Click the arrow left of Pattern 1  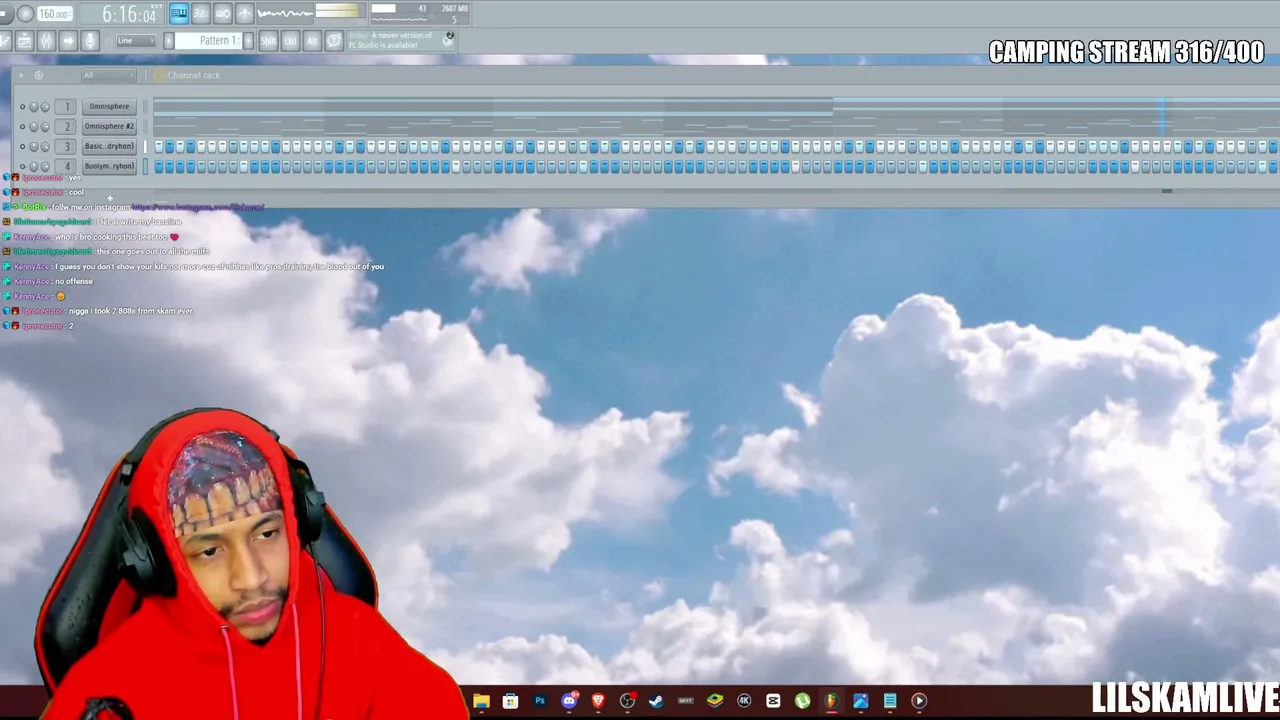[x=169, y=41]
